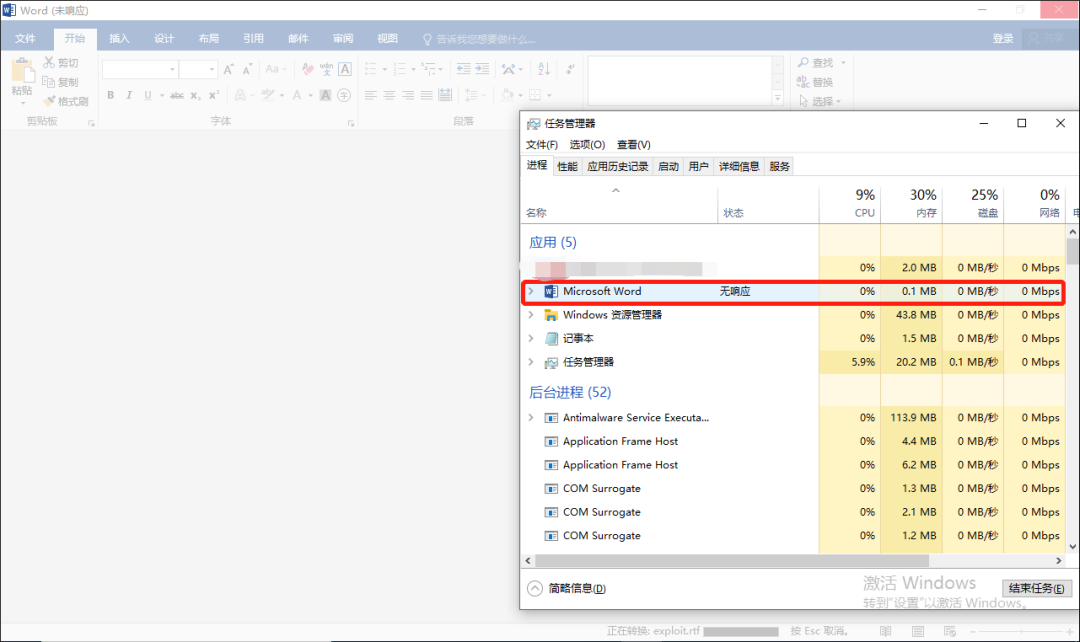Toggle subscript (x₂) formatting

click(x=195, y=96)
